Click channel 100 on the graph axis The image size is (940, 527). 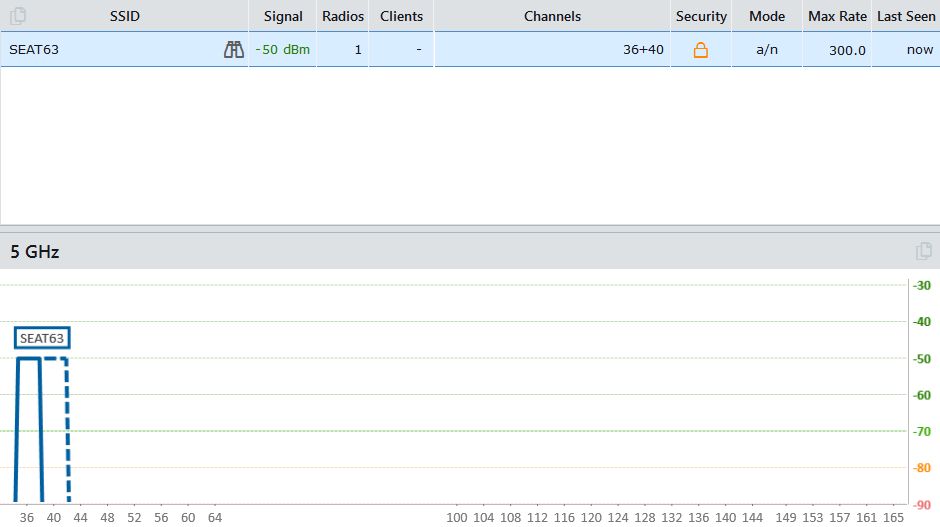(456, 517)
